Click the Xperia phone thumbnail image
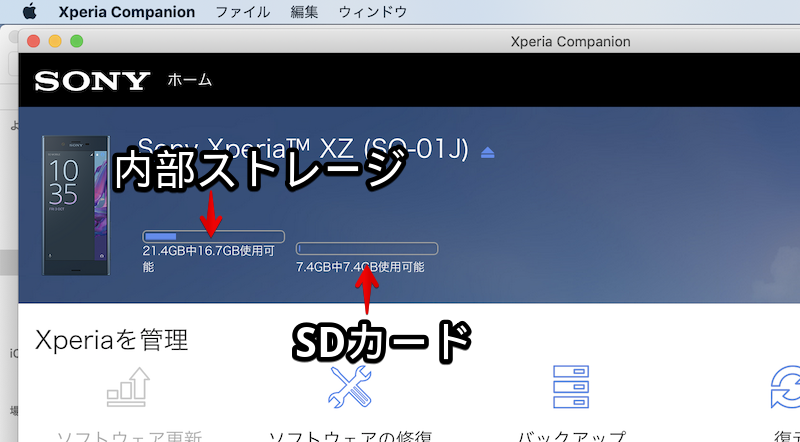The width and height of the screenshot is (800, 442). point(75,206)
